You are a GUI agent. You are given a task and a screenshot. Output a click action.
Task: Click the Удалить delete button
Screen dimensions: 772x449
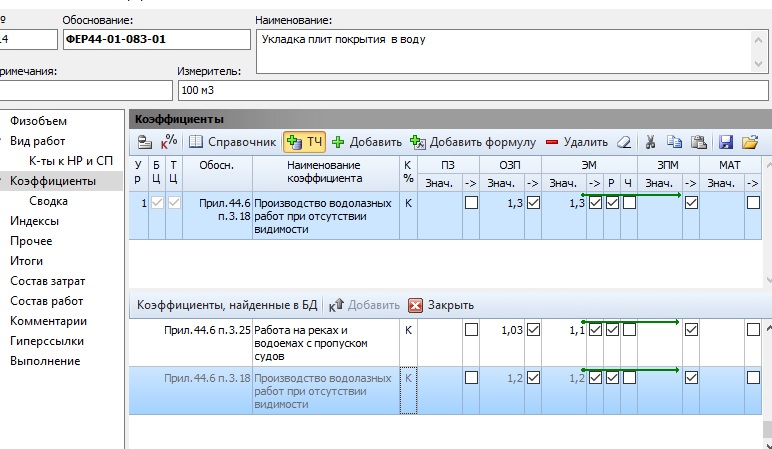pyautogui.click(x=577, y=142)
